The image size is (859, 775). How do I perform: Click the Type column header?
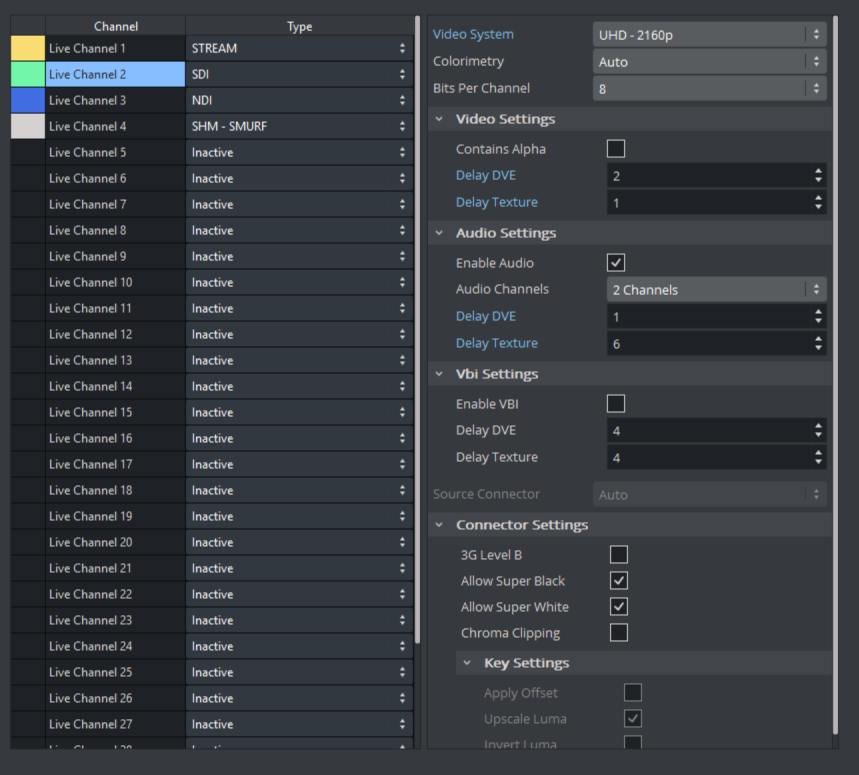(x=299, y=27)
